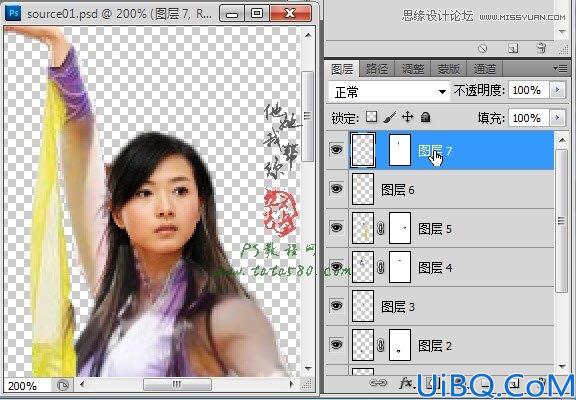
Task: Switch to the 调整 tab
Action: [413, 69]
